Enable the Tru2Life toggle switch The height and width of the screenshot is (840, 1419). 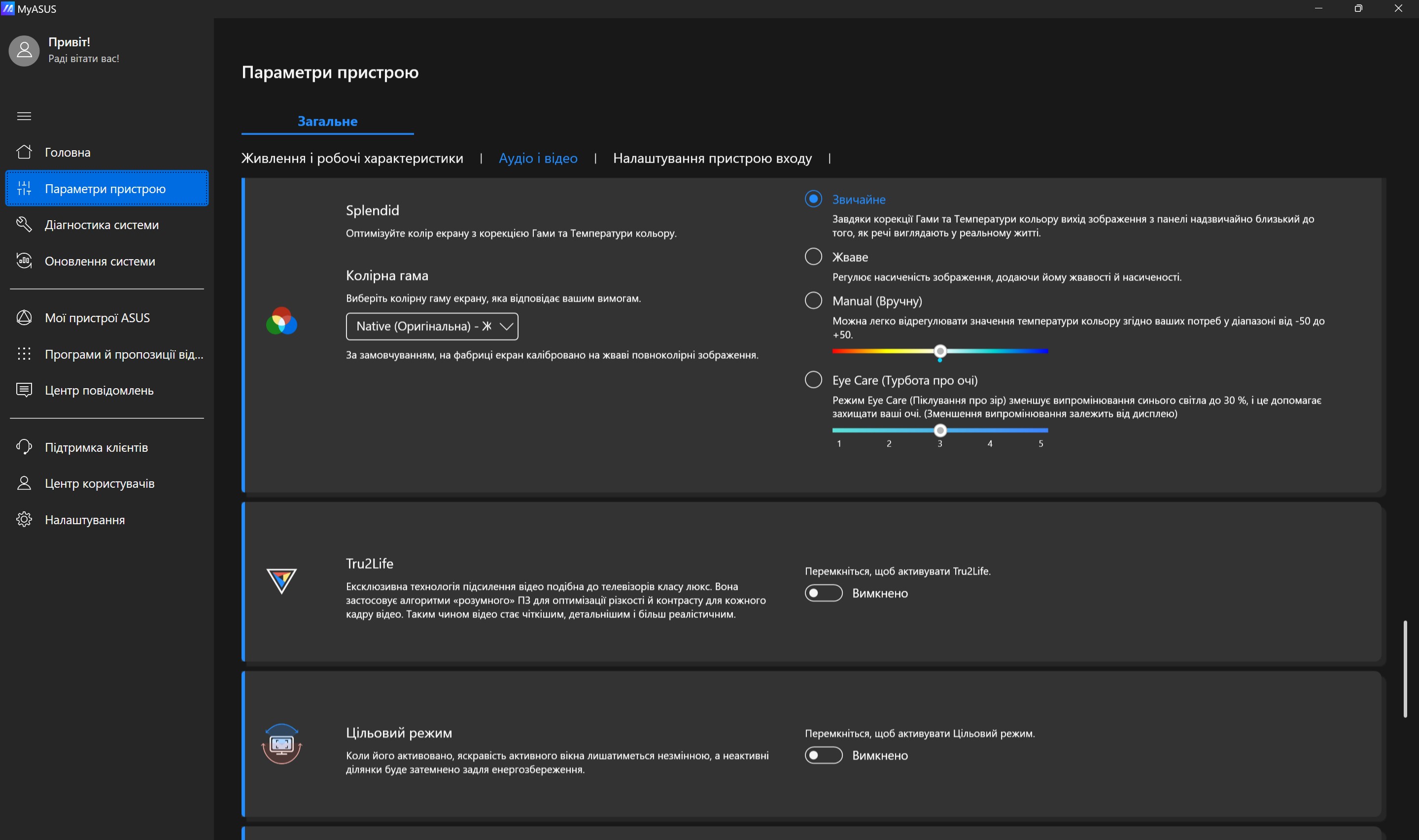pyautogui.click(x=823, y=593)
